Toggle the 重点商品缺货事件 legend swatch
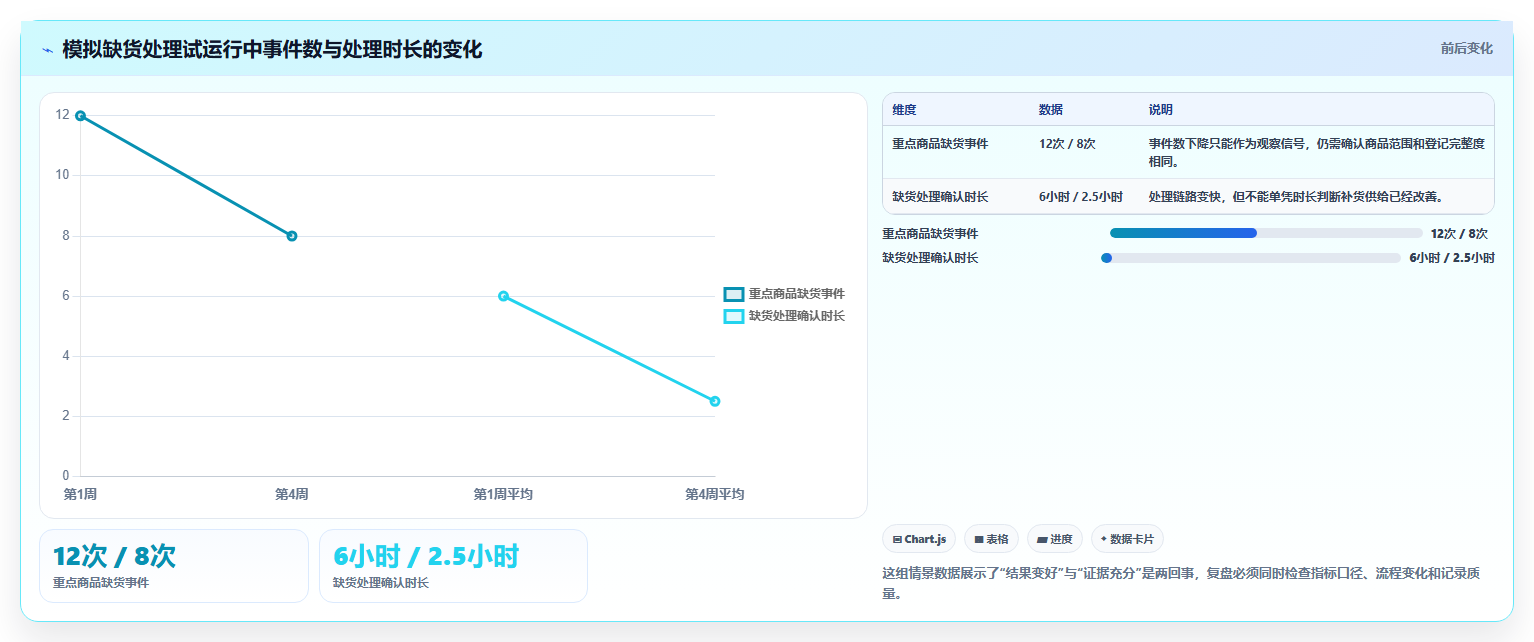This screenshot has width=1534, height=642. tap(734, 294)
